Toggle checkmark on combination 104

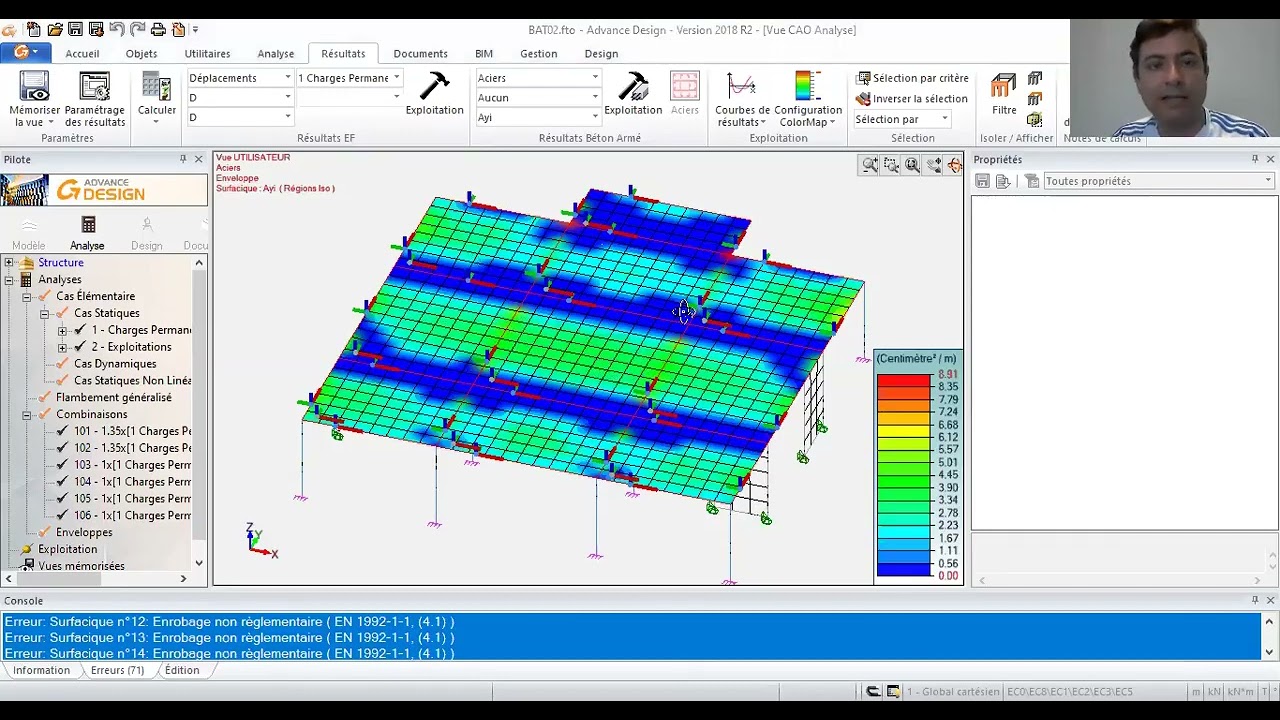click(62, 482)
